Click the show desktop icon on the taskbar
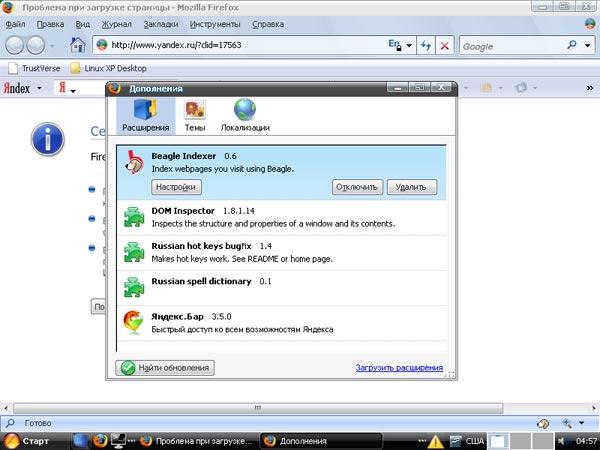This screenshot has width=600, height=450. (80, 441)
